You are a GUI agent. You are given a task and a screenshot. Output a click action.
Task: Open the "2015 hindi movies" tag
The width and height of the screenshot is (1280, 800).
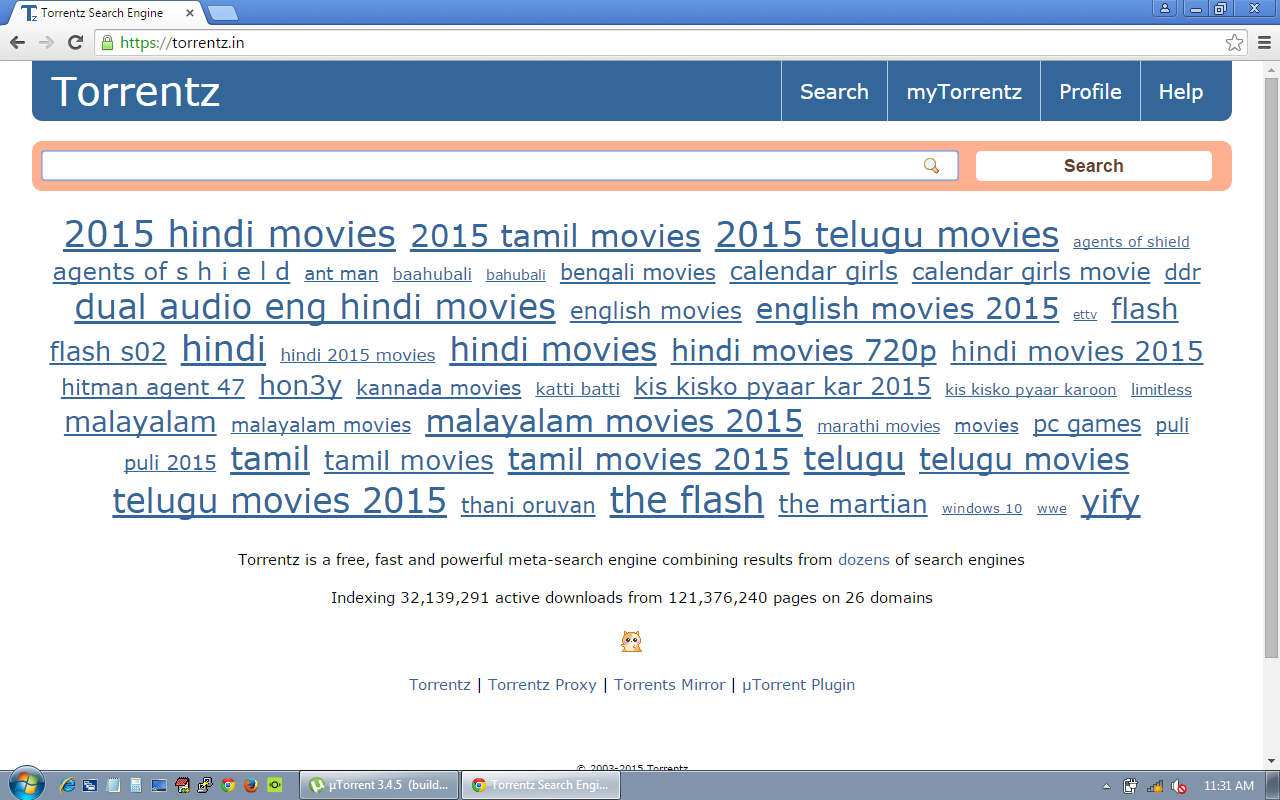tap(230, 234)
